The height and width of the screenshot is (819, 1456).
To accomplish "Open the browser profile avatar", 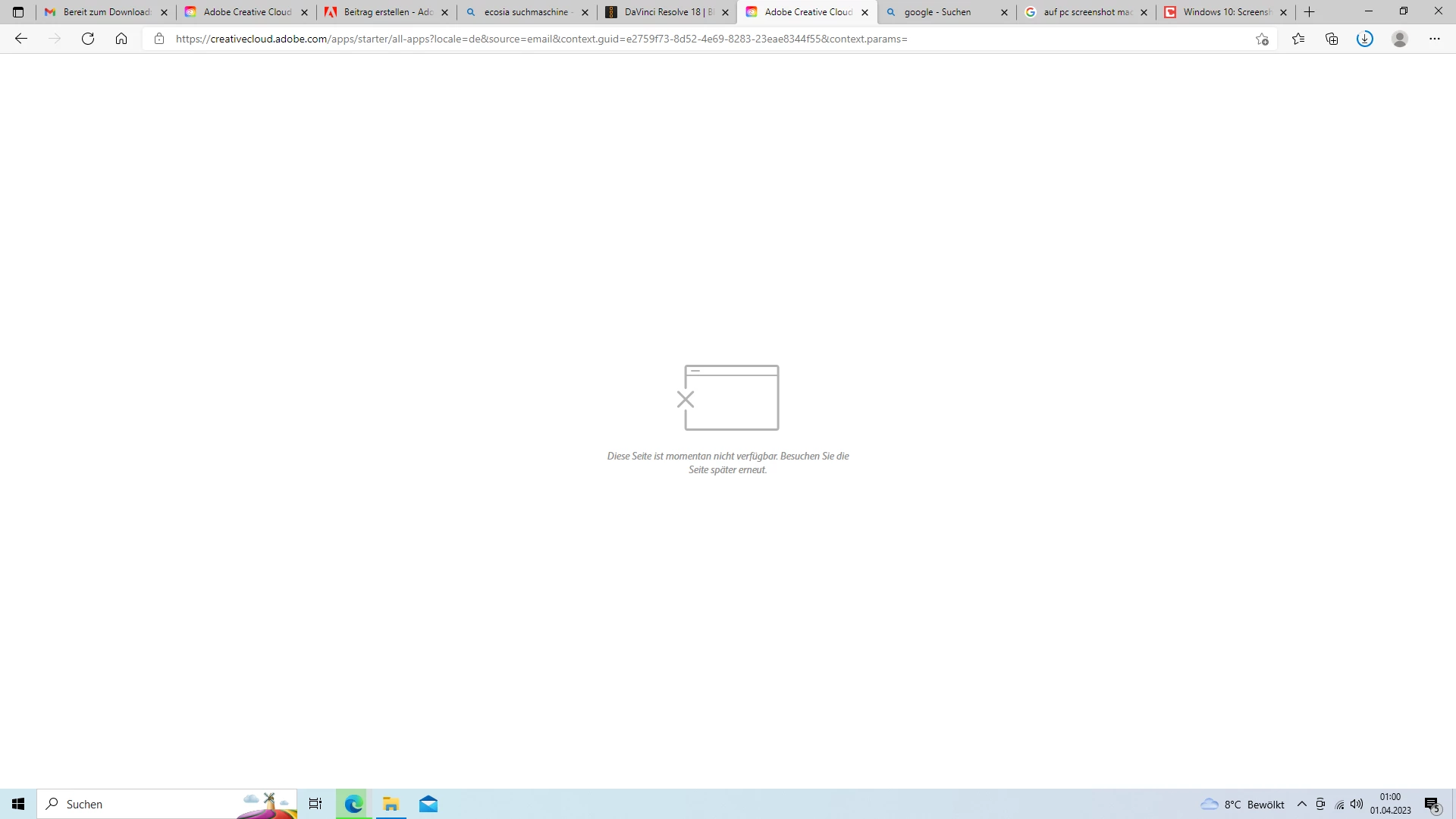I will pos(1400,39).
